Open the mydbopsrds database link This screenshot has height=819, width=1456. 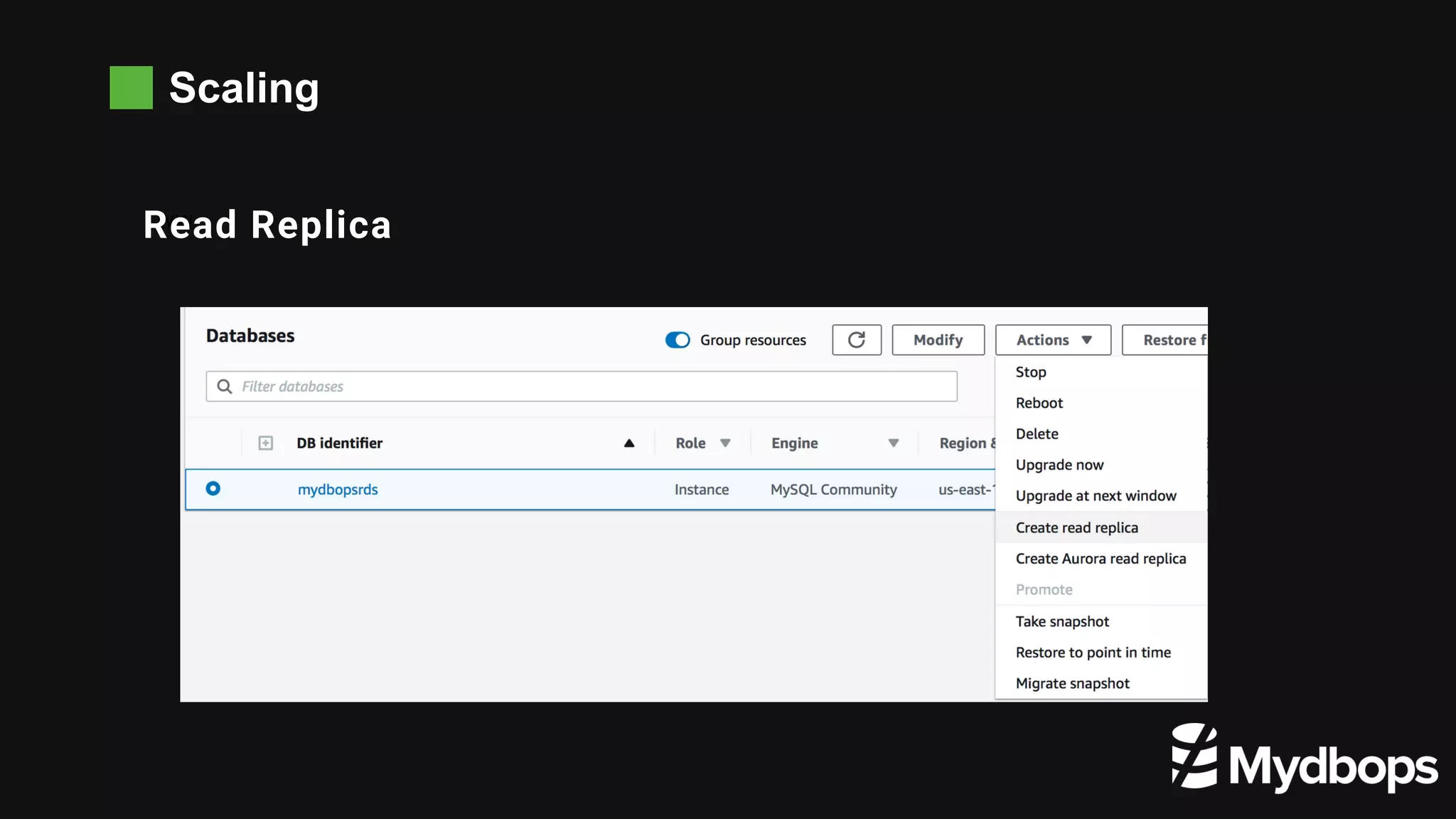pyautogui.click(x=338, y=489)
